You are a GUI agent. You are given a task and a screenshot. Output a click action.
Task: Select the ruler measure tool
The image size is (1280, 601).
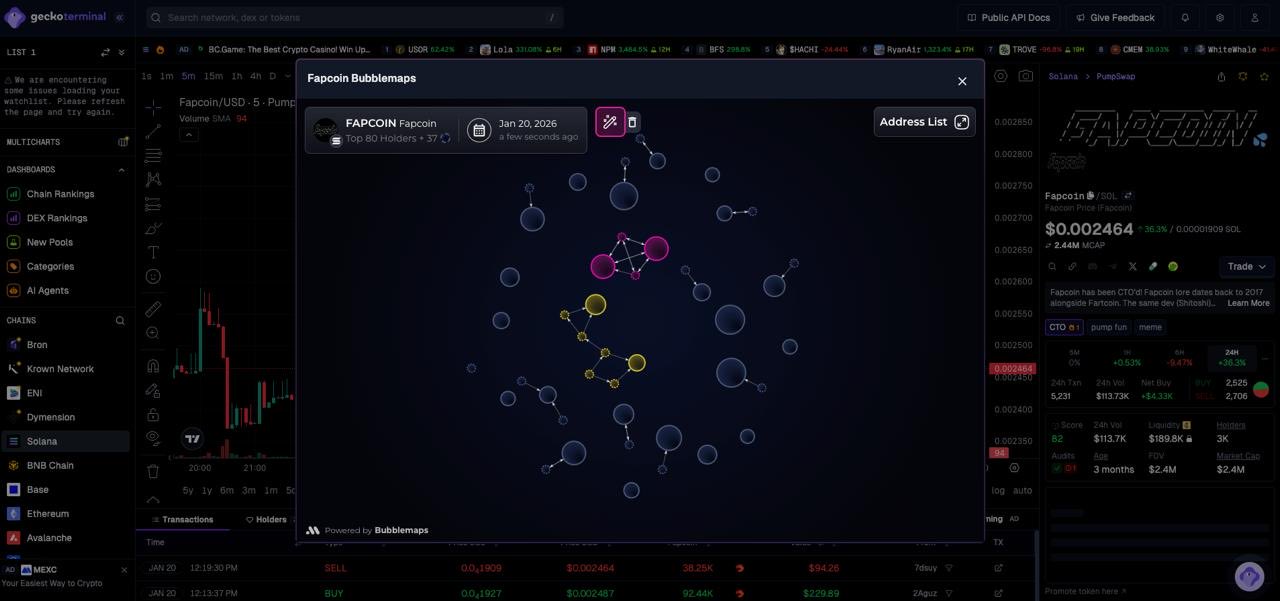point(153,309)
